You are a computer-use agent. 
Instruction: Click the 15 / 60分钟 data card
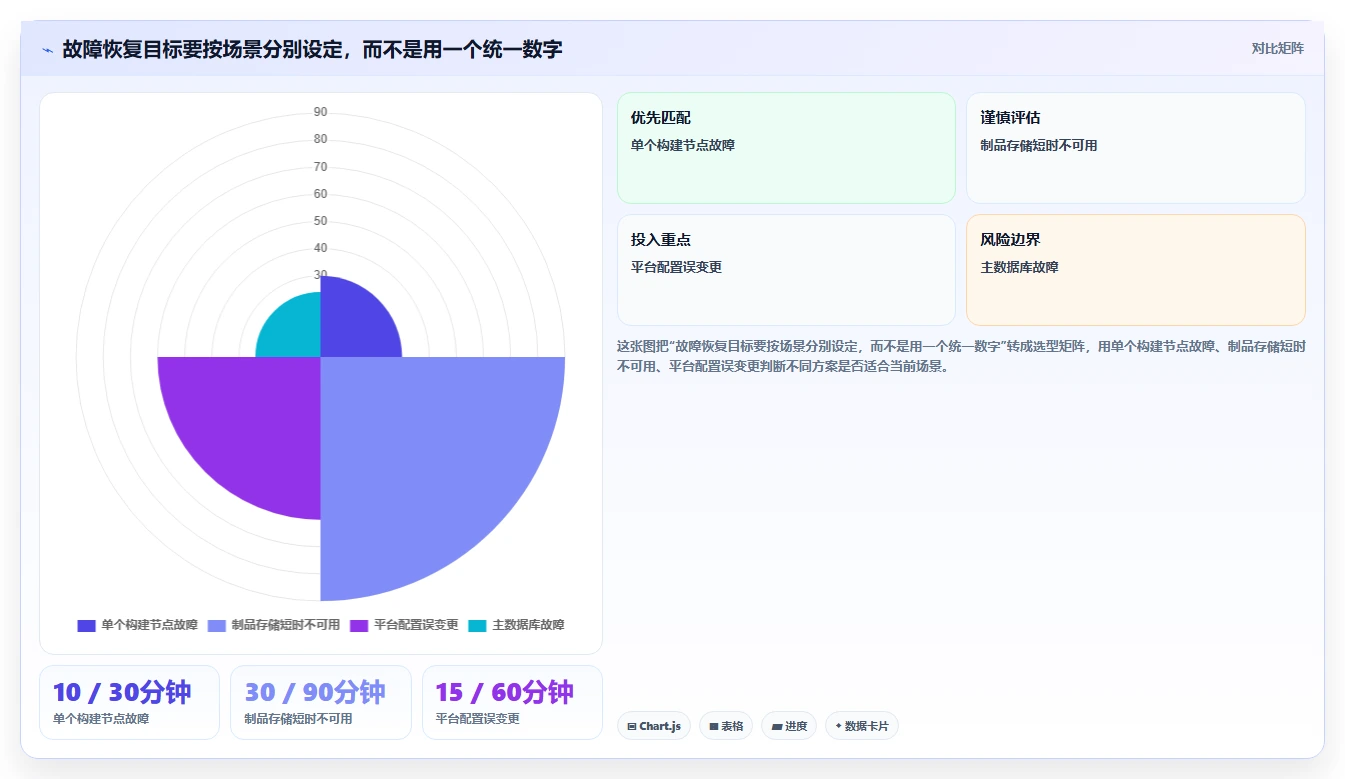(x=512, y=702)
